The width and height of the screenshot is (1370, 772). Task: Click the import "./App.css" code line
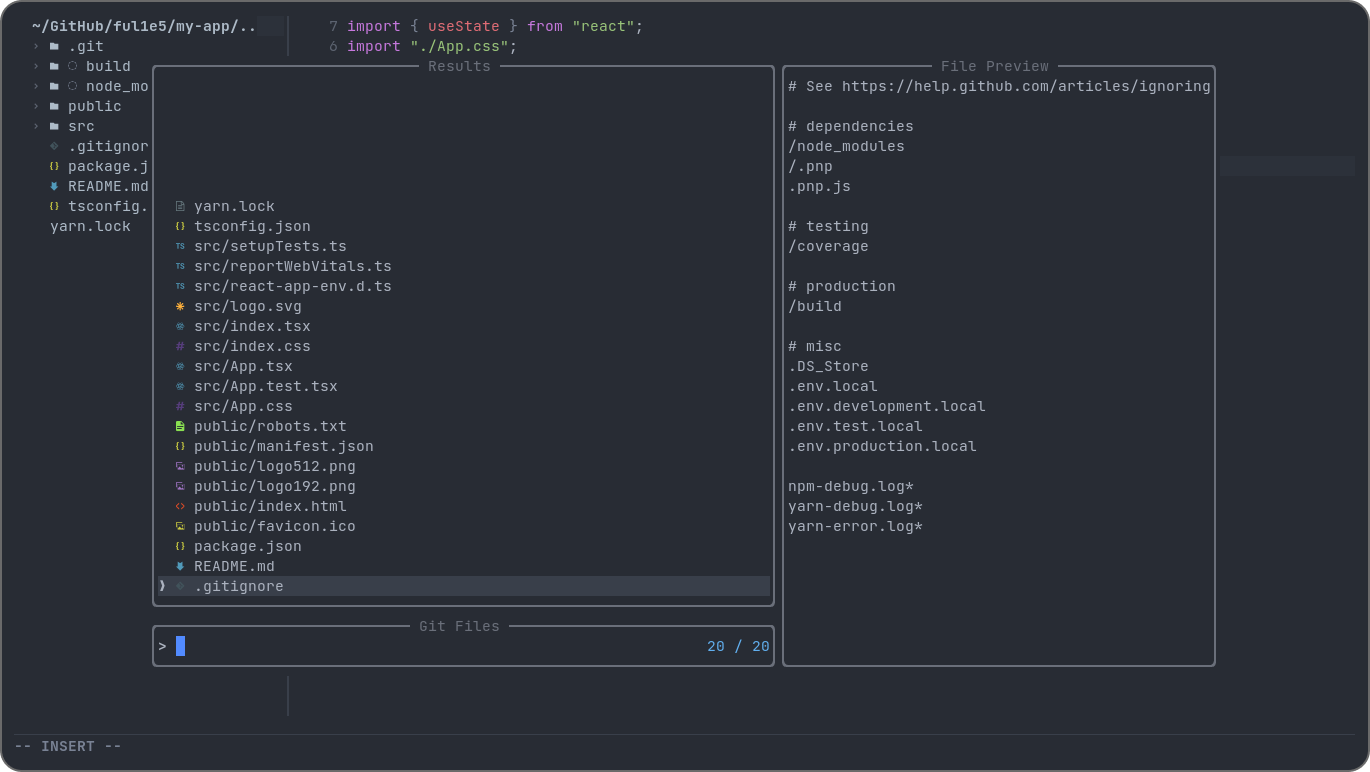(x=432, y=46)
